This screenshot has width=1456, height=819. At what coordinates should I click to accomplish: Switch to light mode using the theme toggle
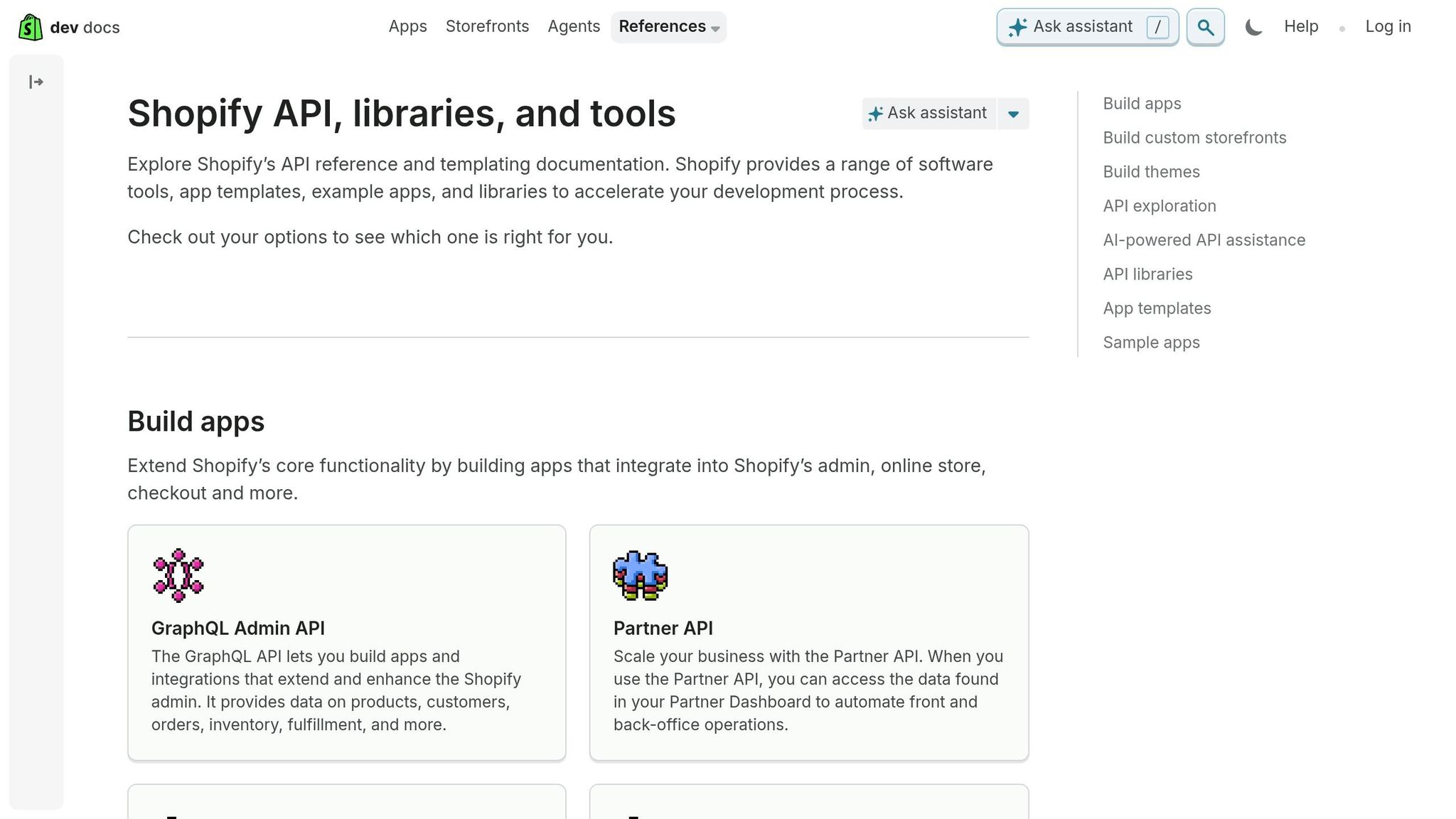(x=1253, y=26)
